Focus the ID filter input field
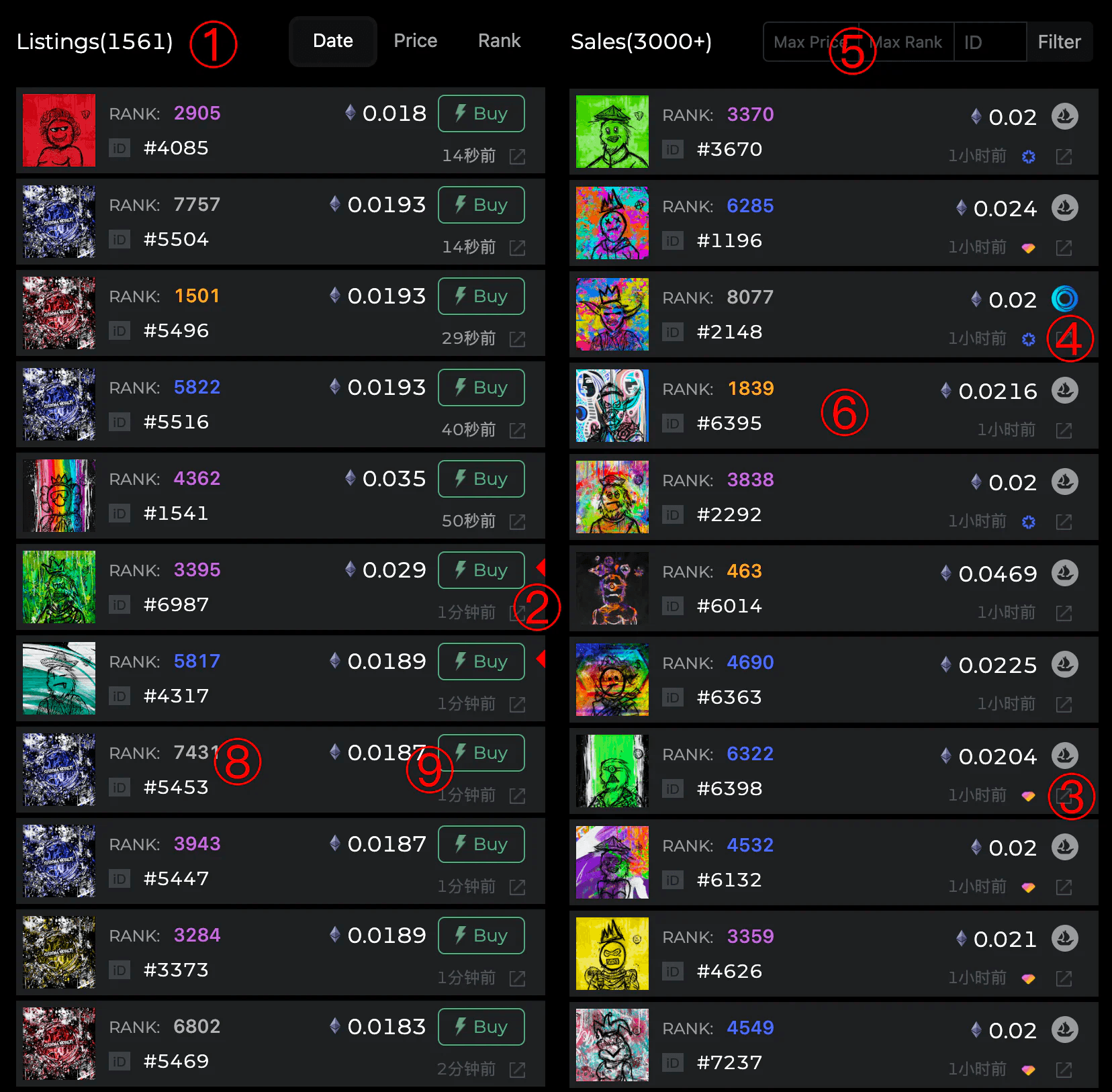The height and width of the screenshot is (1092, 1112). pos(990,42)
